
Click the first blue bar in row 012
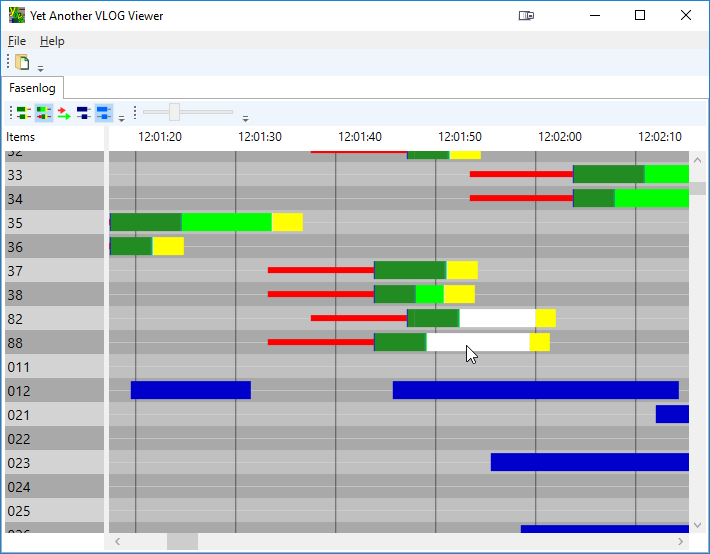coord(190,390)
